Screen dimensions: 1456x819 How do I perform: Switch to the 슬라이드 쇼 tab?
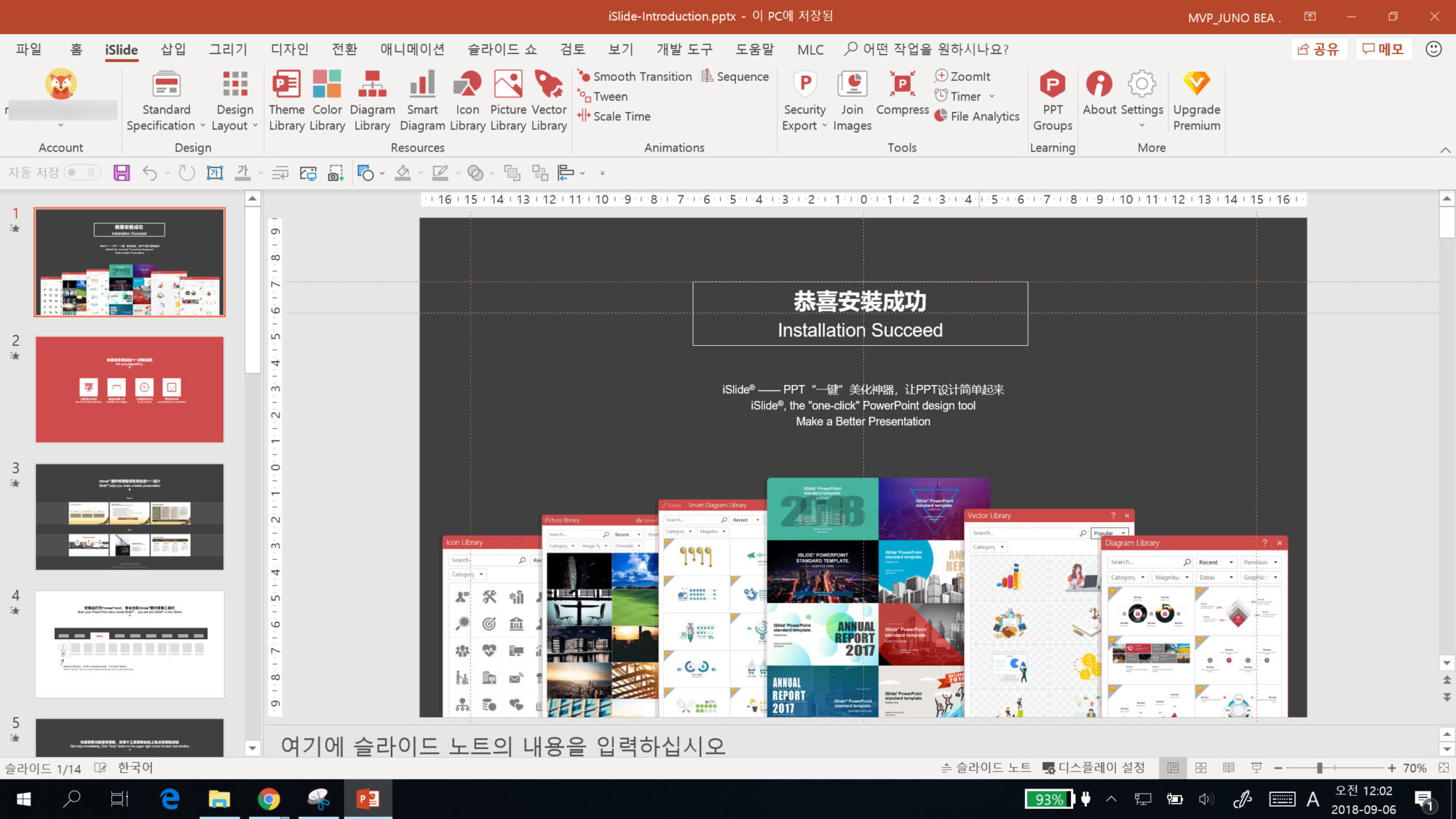502,49
